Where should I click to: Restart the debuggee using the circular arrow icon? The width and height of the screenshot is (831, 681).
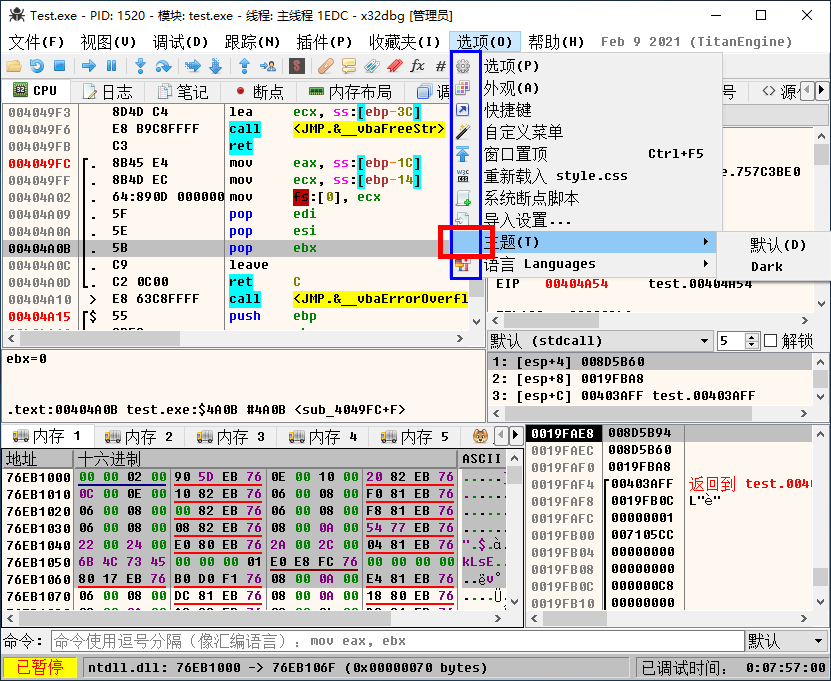coord(37,66)
